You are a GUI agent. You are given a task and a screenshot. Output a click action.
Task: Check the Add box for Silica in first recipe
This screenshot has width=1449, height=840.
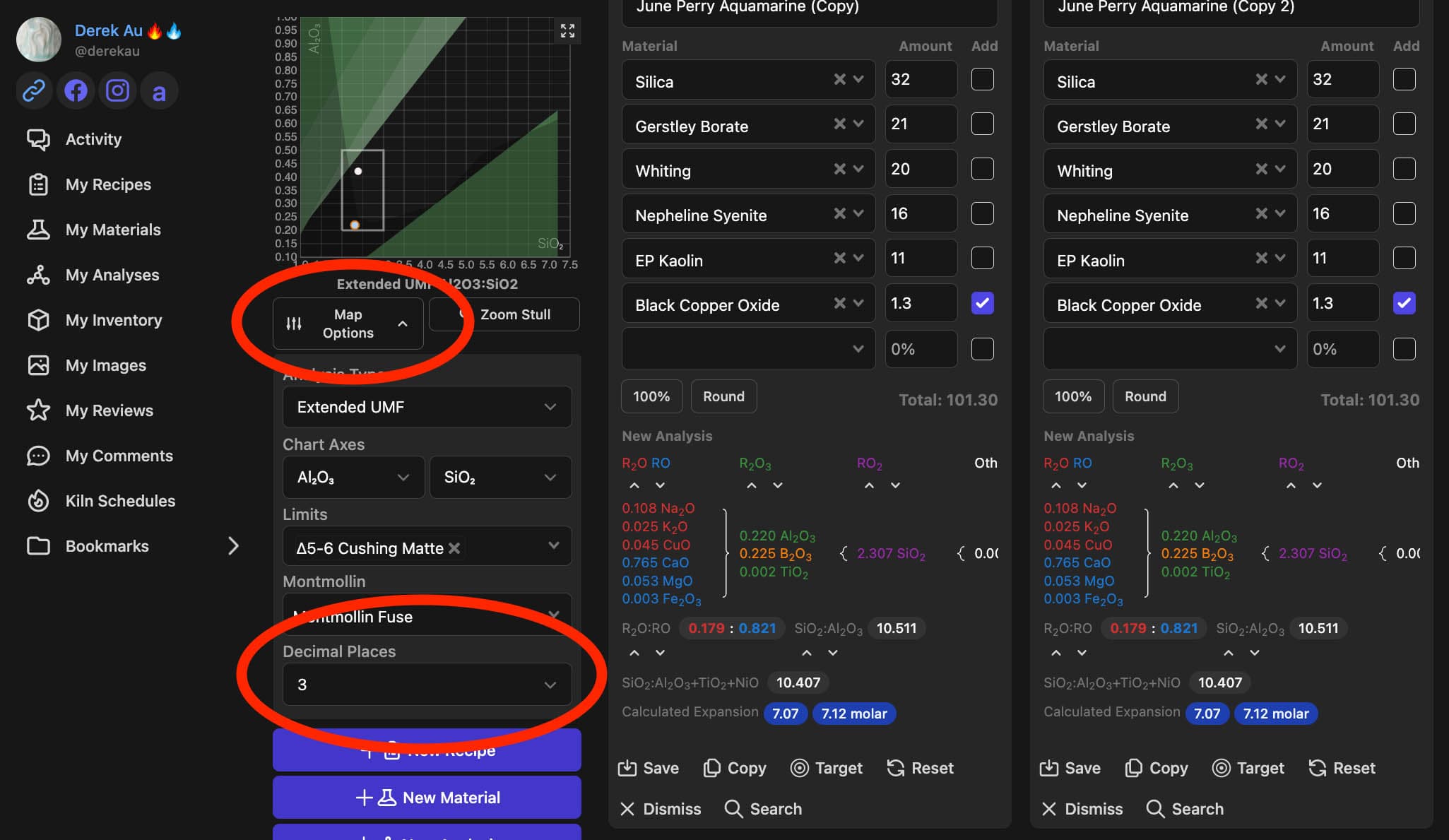click(982, 79)
